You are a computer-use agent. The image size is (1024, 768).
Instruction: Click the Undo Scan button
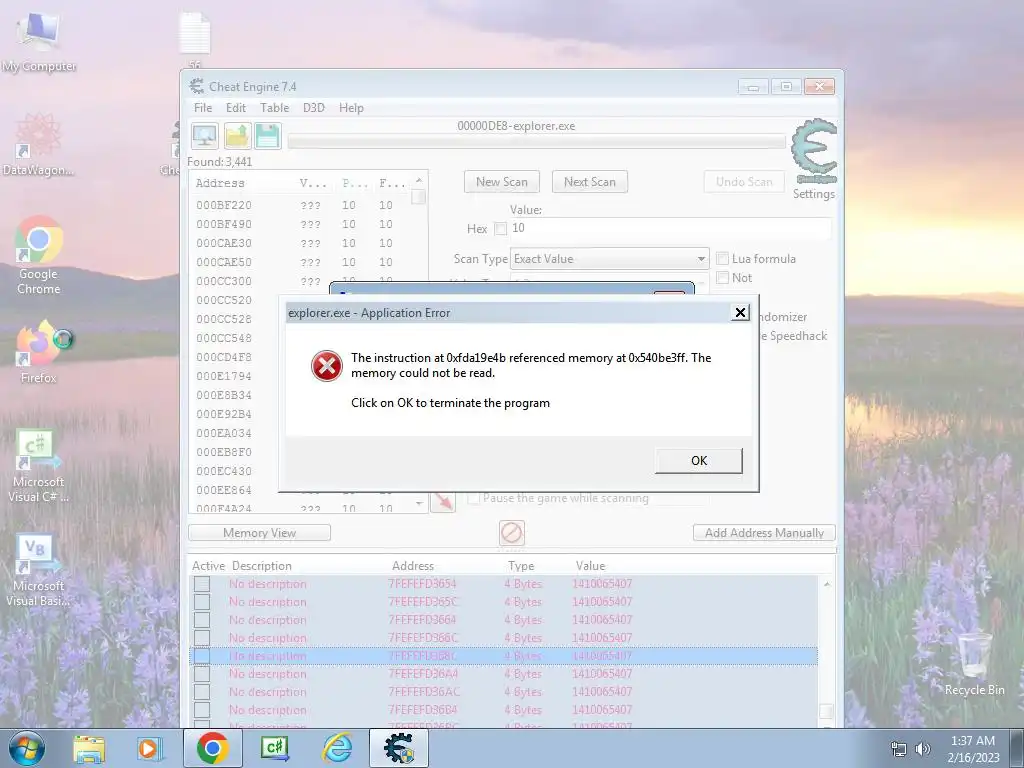click(x=744, y=182)
